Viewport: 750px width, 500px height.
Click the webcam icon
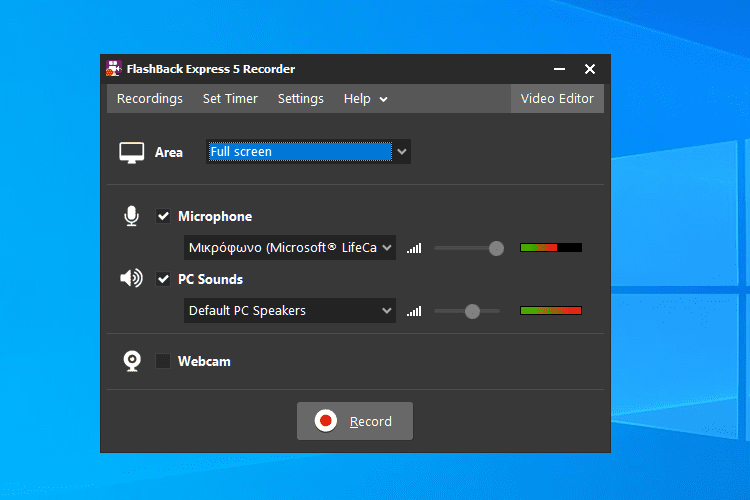point(132,361)
